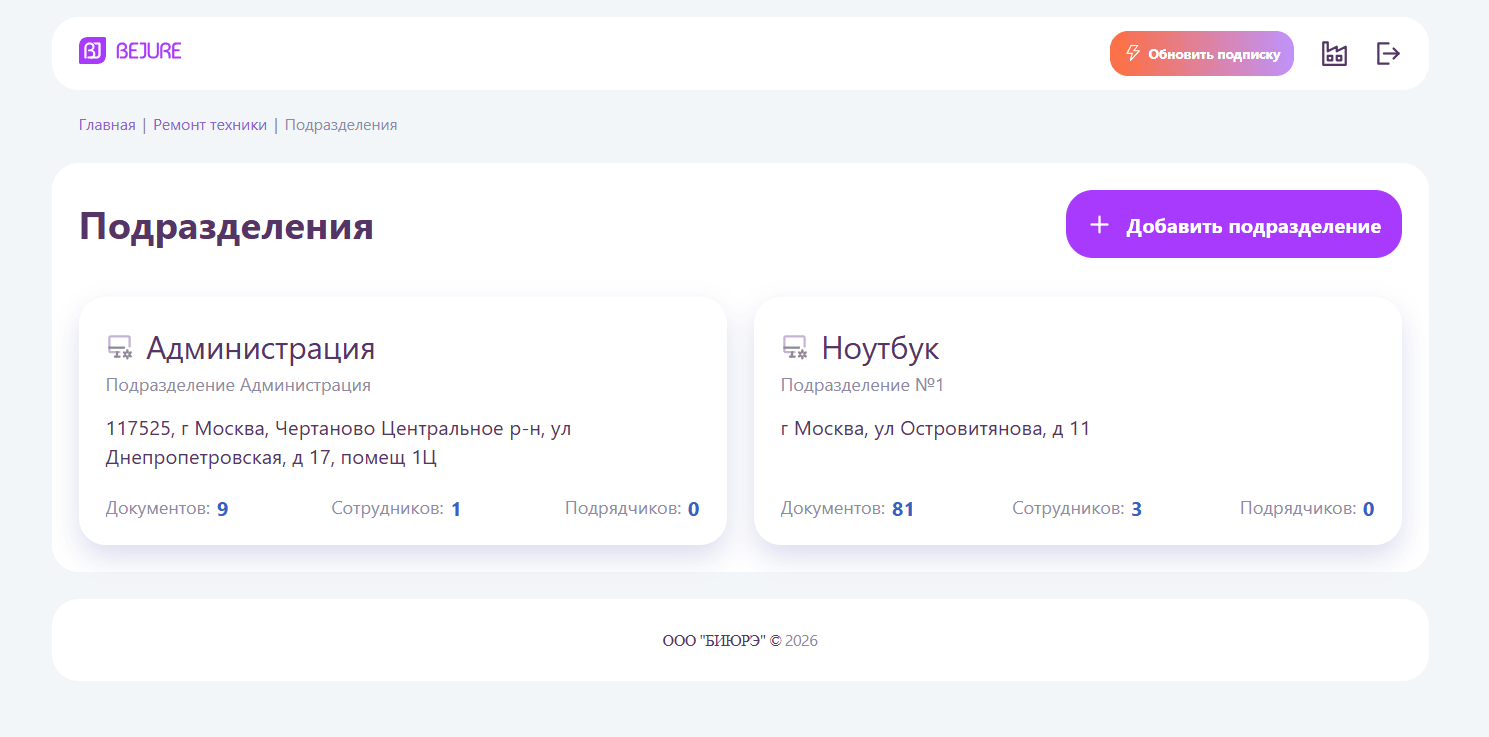Click Сотрудников count 1 in Администрация
1489x737 pixels.
(456, 509)
